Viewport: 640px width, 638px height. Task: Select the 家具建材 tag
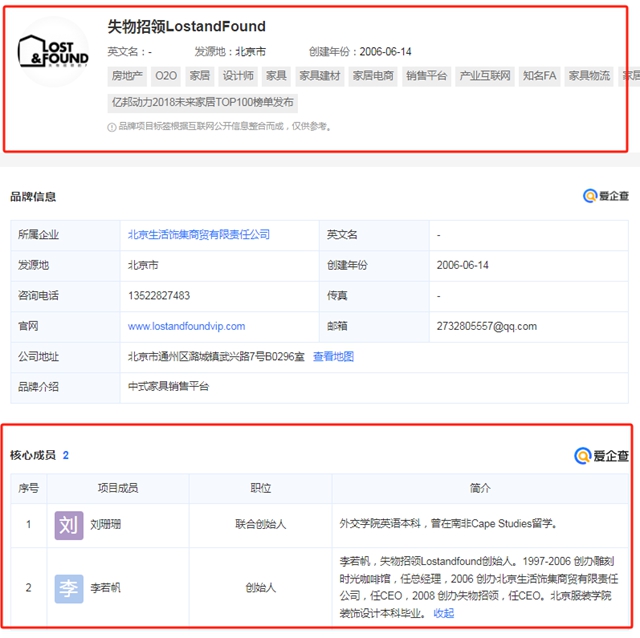click(320, 76)
